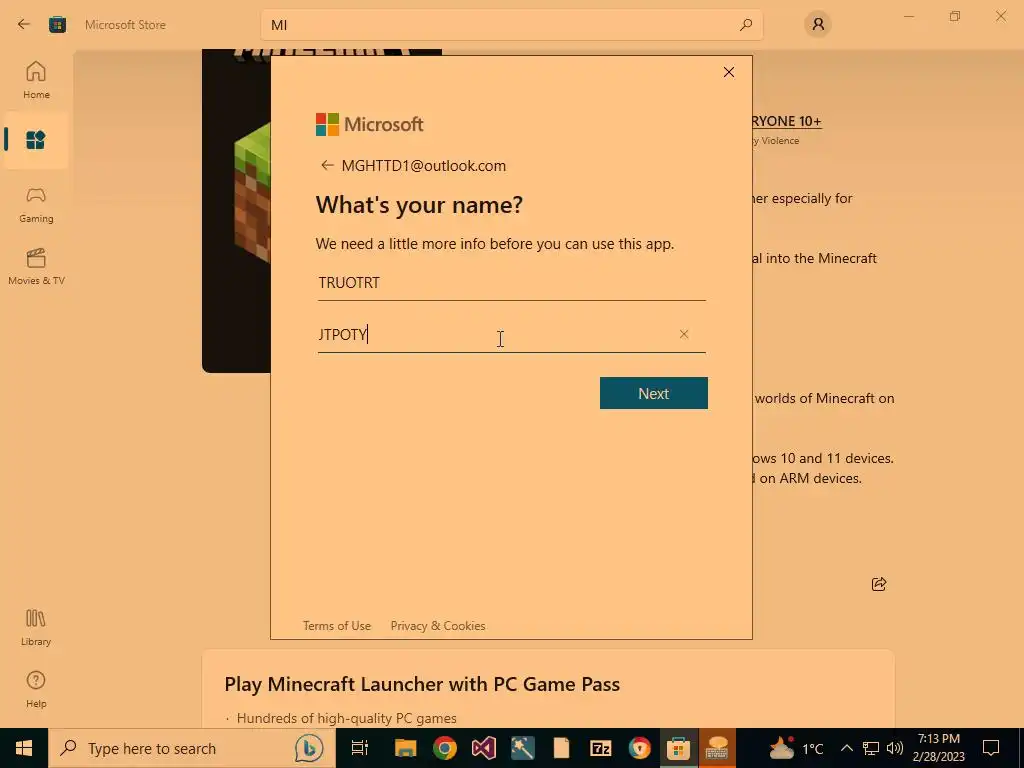
Task: Open Visual Studio from the taskbar
Action: pyautogui.click(x=484, y=748)
